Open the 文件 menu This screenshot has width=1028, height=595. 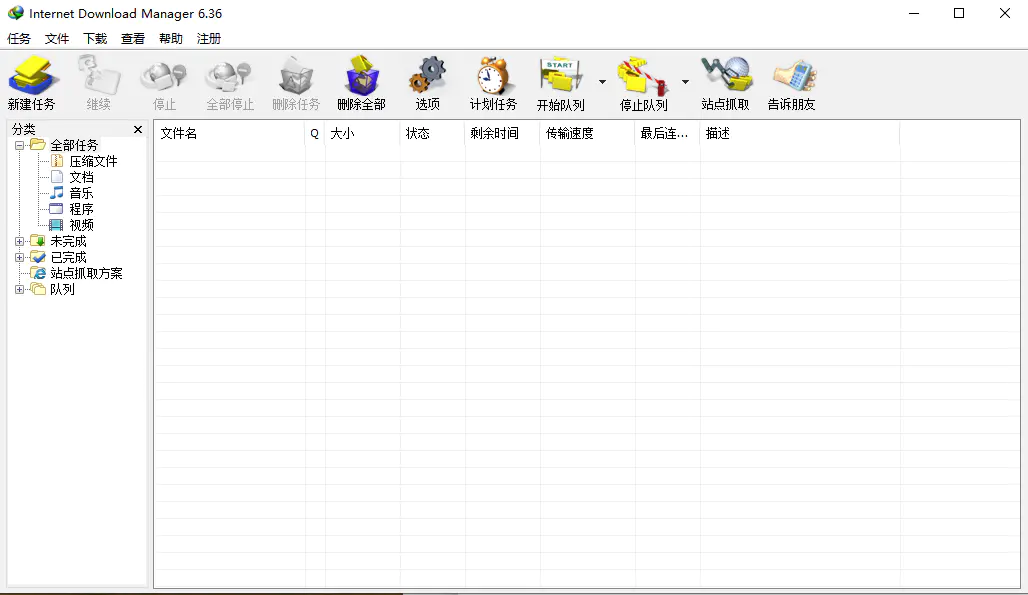click(x=57, y=39)
